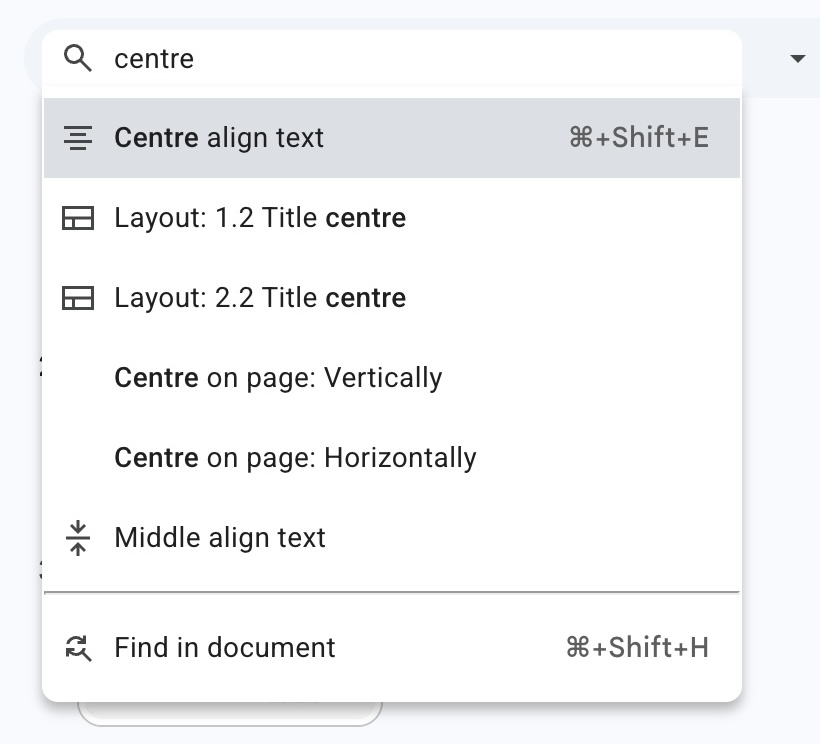The image size is (820, 744).
Task: Click the find and replace icon
Action: 78,648
